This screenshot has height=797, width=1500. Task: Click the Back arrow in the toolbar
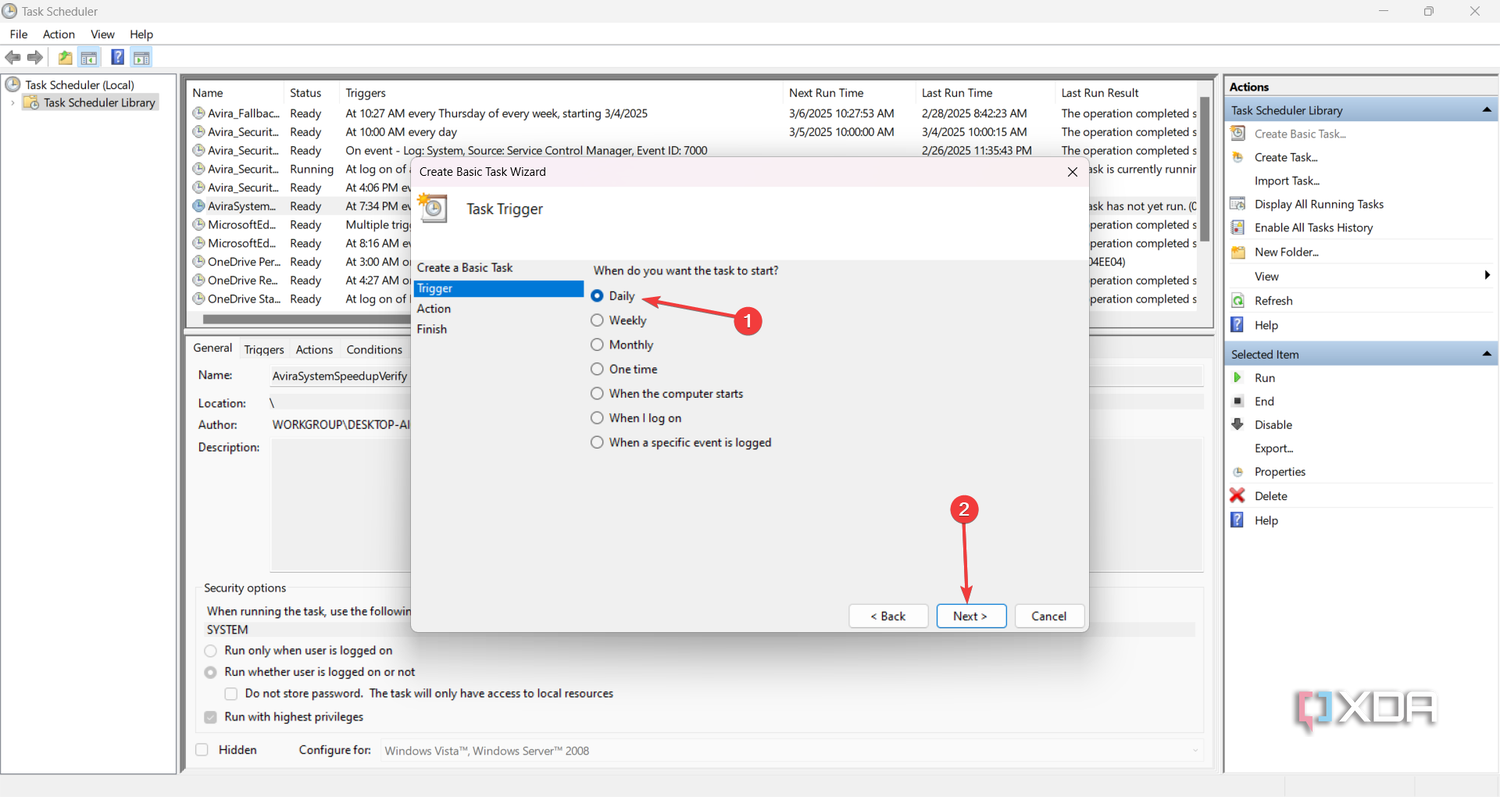point(13,58)
